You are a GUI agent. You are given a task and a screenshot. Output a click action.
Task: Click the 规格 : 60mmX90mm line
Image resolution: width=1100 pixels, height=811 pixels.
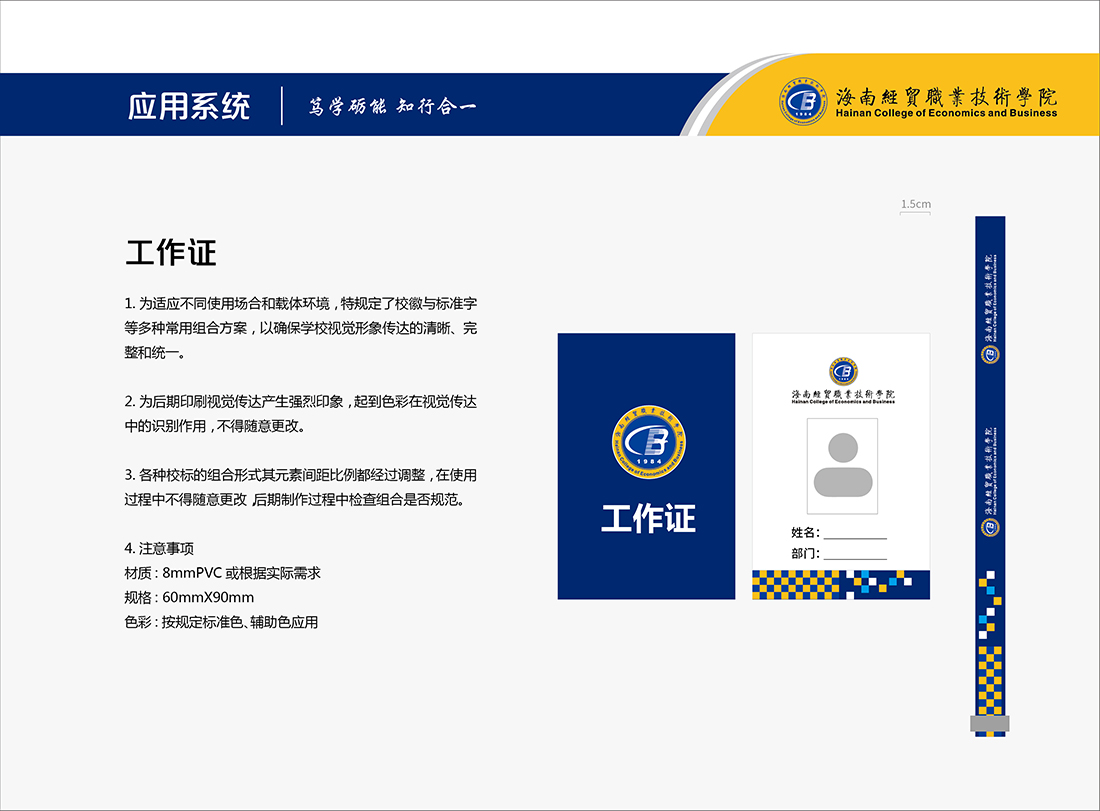[x=189, y=598]
